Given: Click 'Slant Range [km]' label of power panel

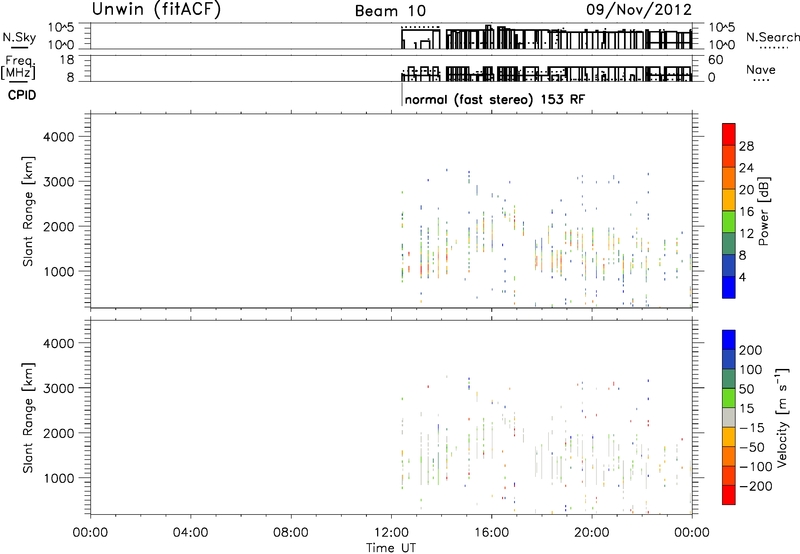Looking at the screenshot, I should click(x=28, y=211).
